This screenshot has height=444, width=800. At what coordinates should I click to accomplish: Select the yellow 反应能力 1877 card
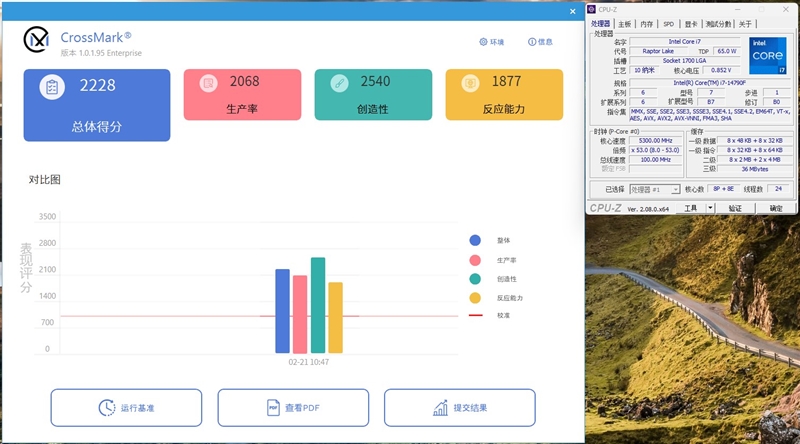[504, 95]
